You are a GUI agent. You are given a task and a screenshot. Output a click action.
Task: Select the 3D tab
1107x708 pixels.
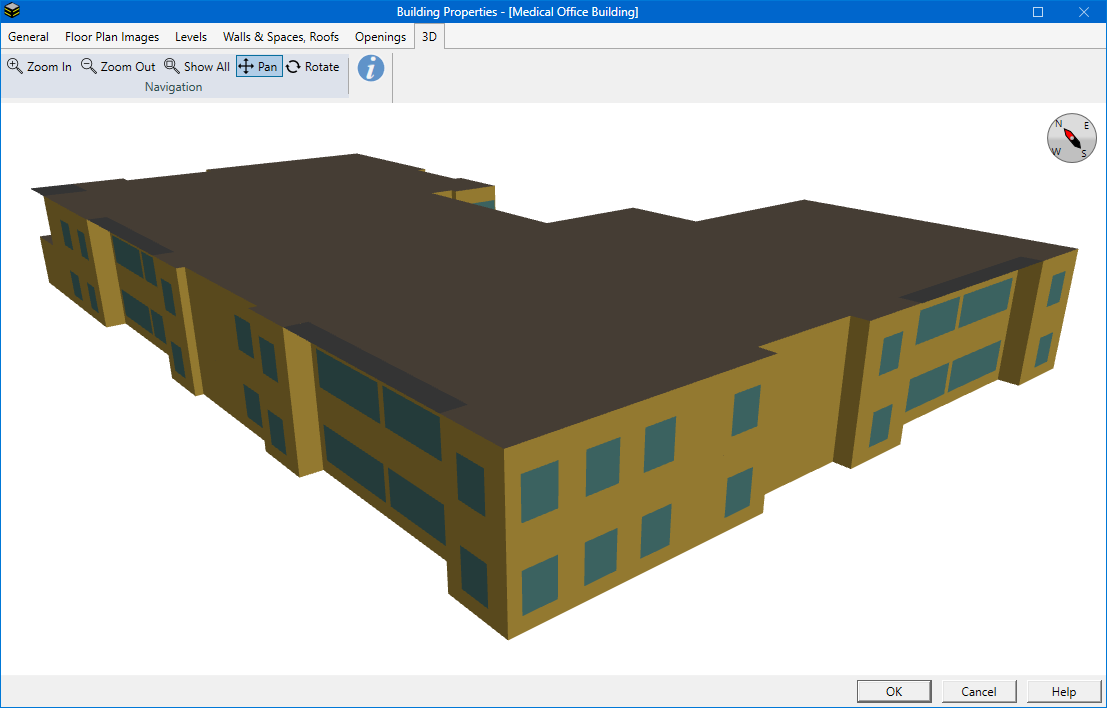429,37
